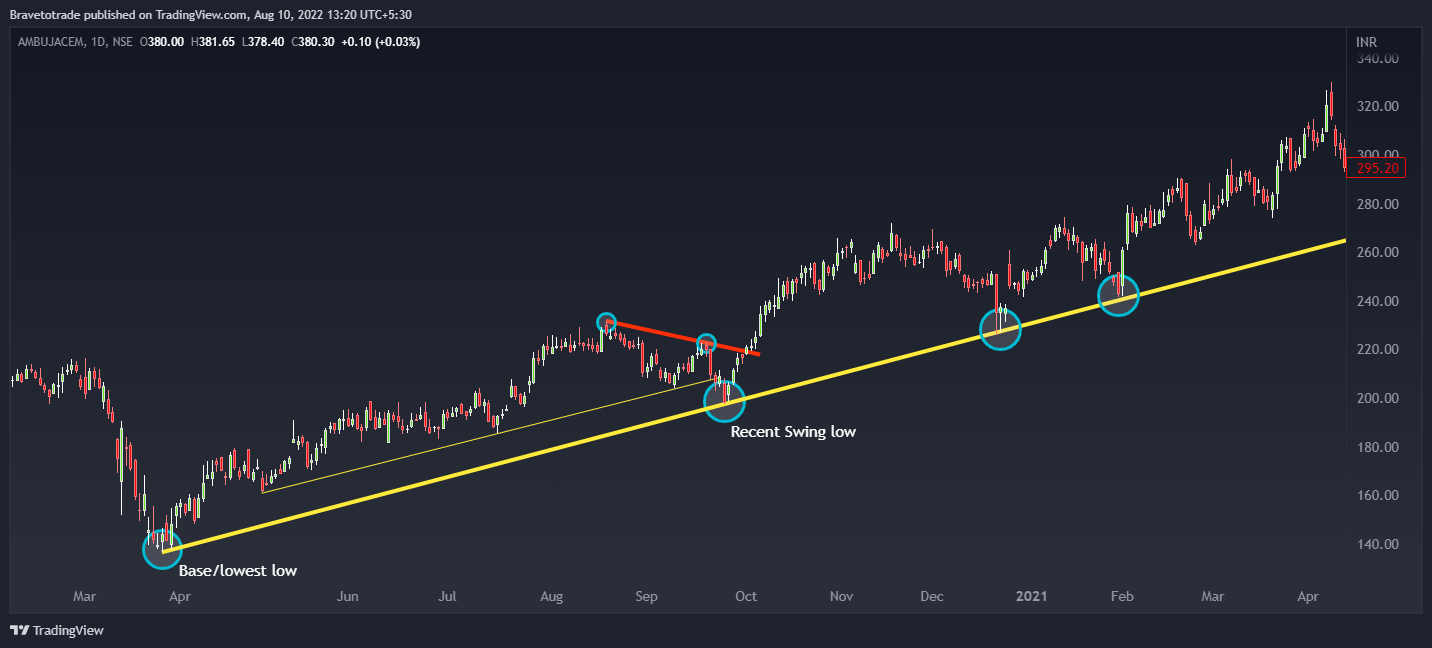Click the Jun label on time axis
The height and width of the screenshot is (648, 1432).
point(348,597)
